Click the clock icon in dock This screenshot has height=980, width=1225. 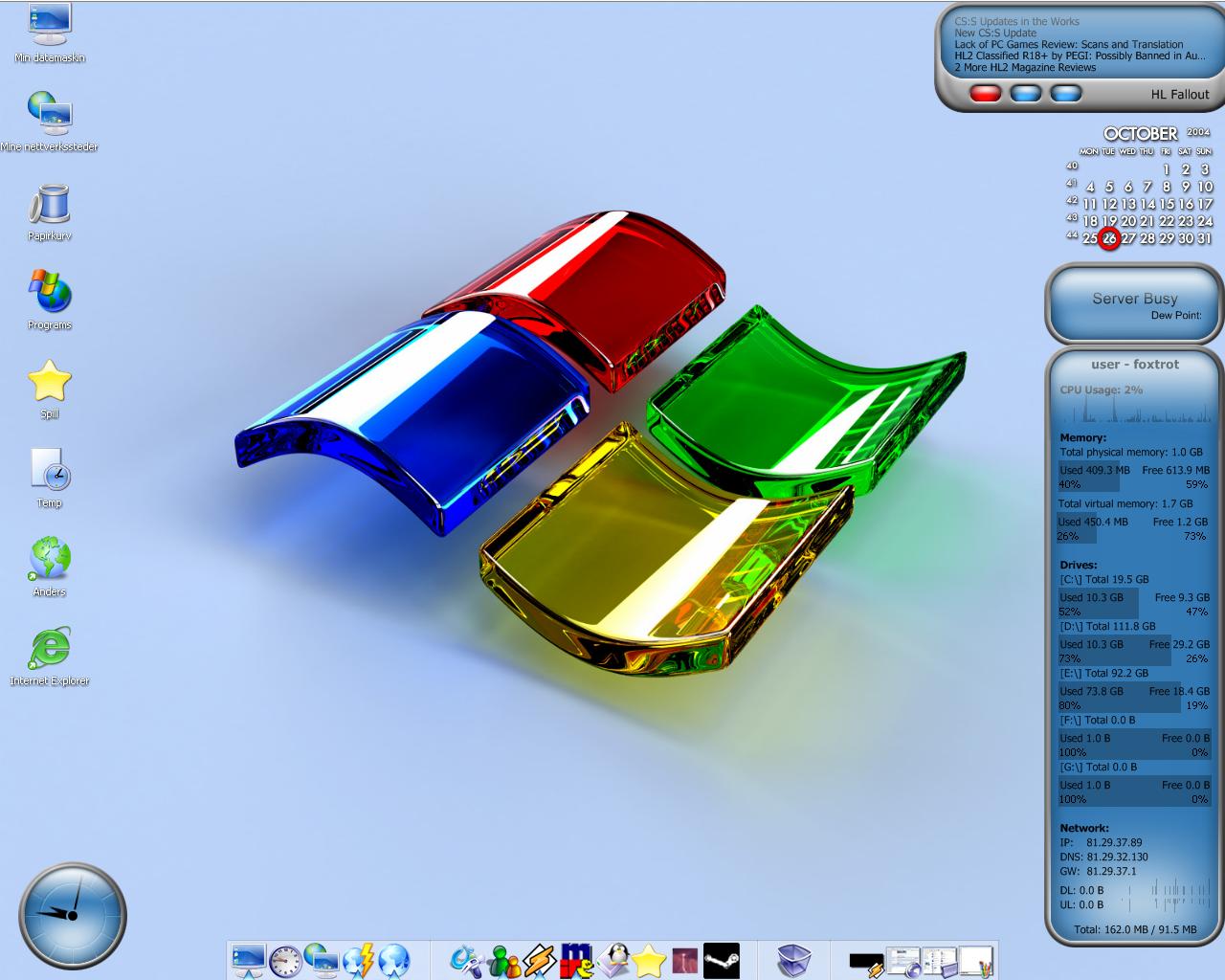tap(285, 961)
